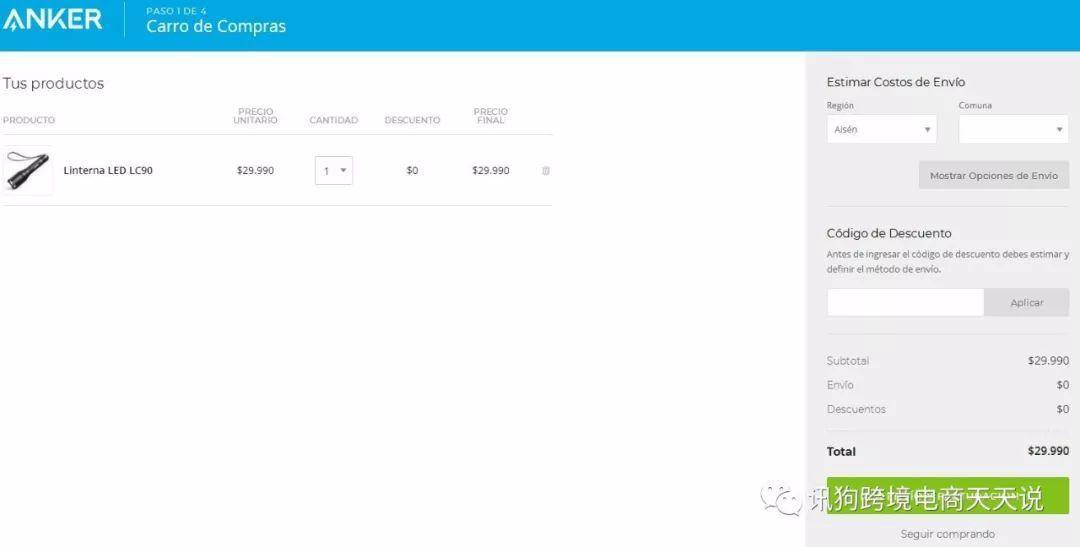1080x547 pixels.
Task: Click the Total label
Action: coord(841,452)
